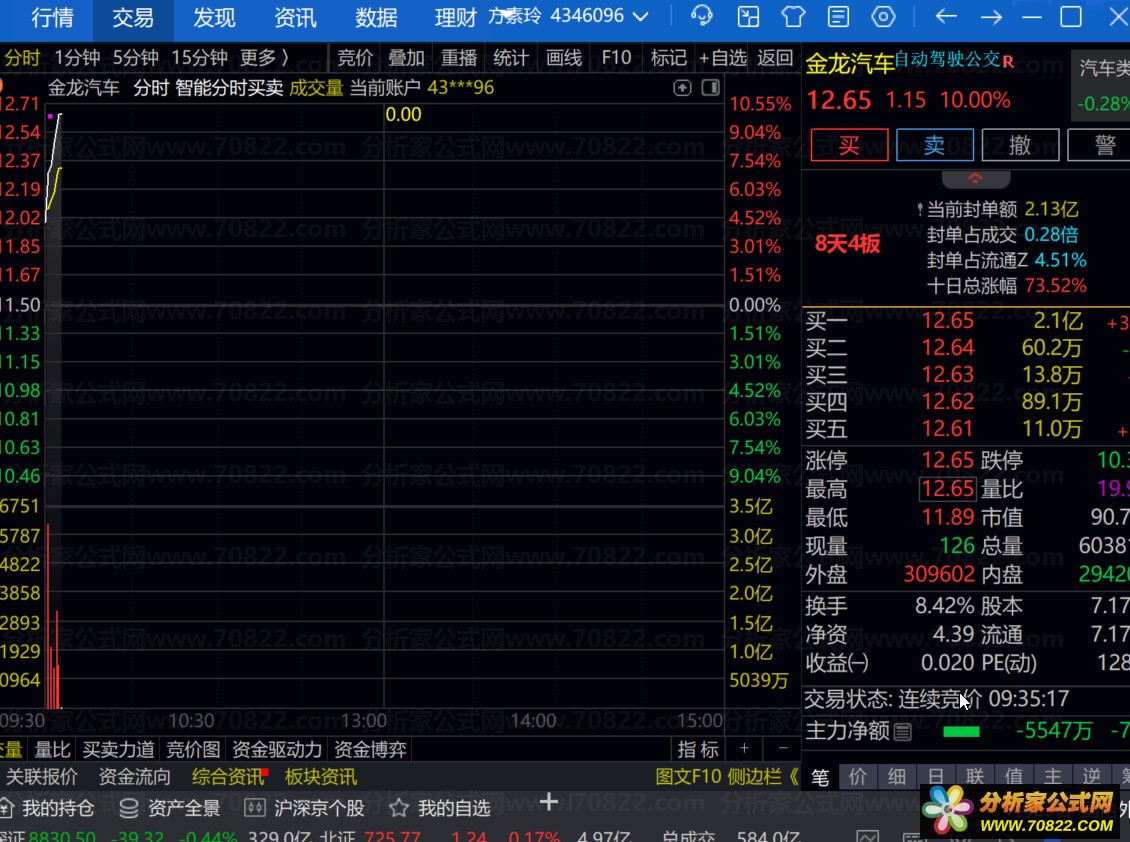Click the 撤 cancel order button
Screen dimensions: 1130x842
tap(1020, 145)
